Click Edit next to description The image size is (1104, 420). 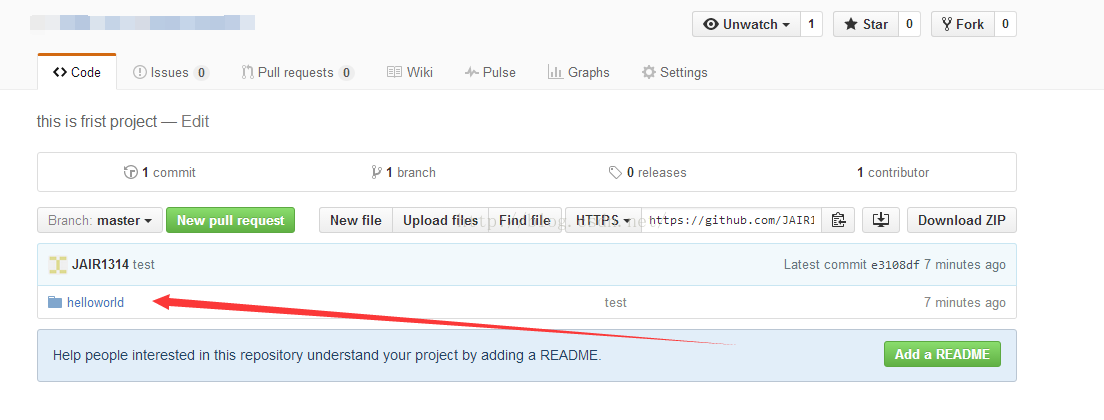pos(195,122)
